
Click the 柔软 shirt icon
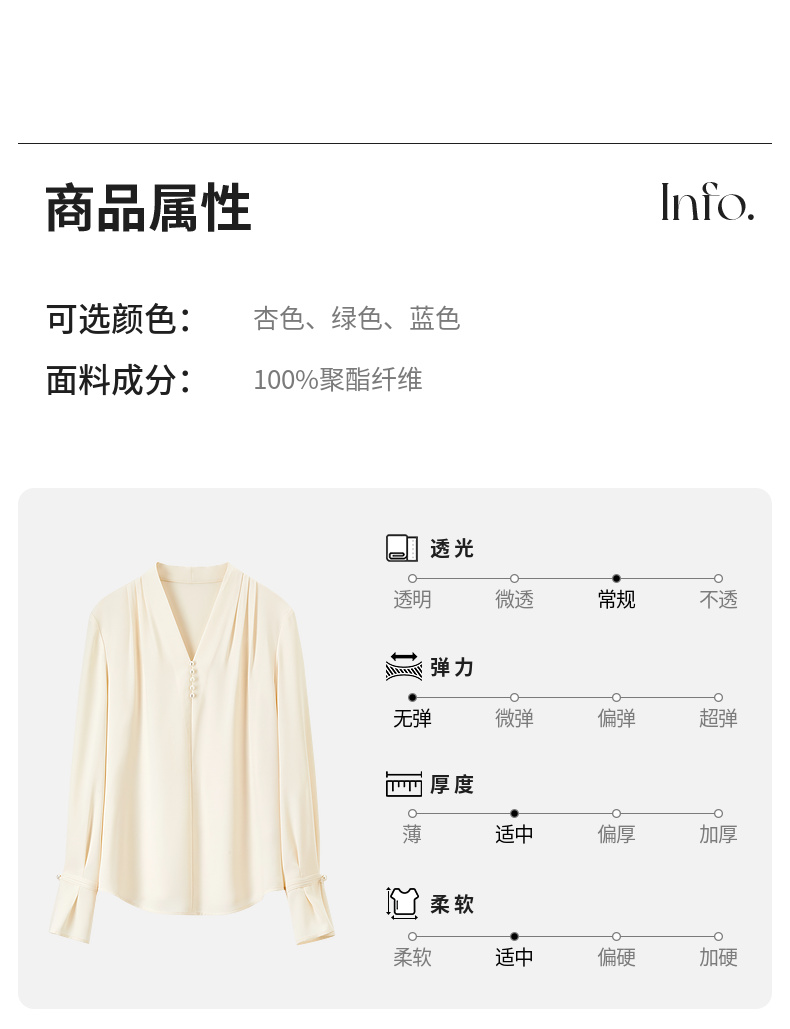[x=402, y=903]
